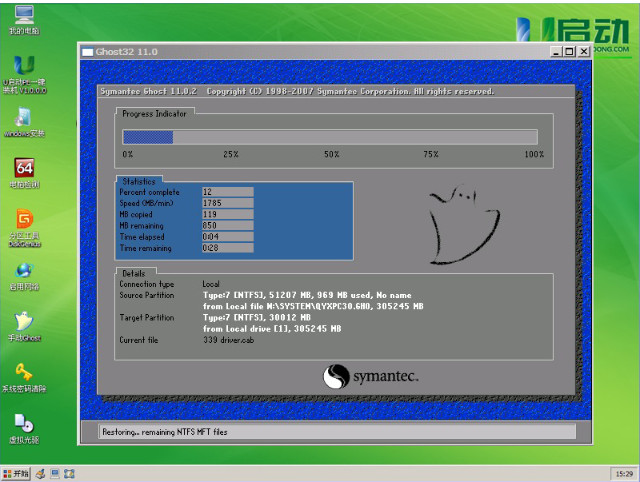Launch the virtual CD drive icon

click(x=24, y=425)
